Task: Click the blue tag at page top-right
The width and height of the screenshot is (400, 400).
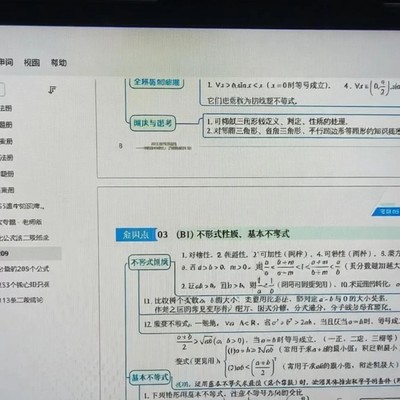Action: tap(386, 211)
